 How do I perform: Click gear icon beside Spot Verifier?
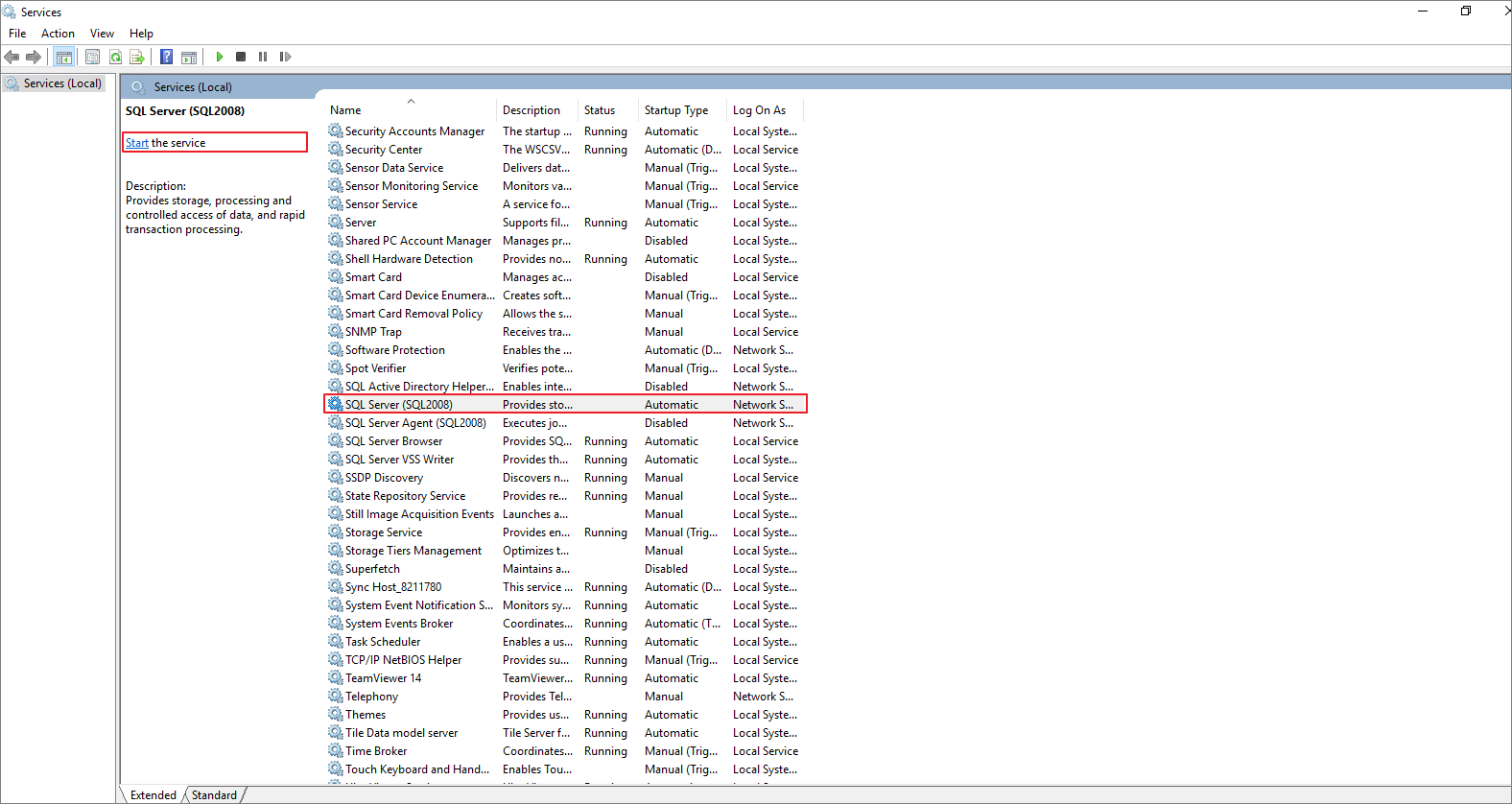click(336, 367)
